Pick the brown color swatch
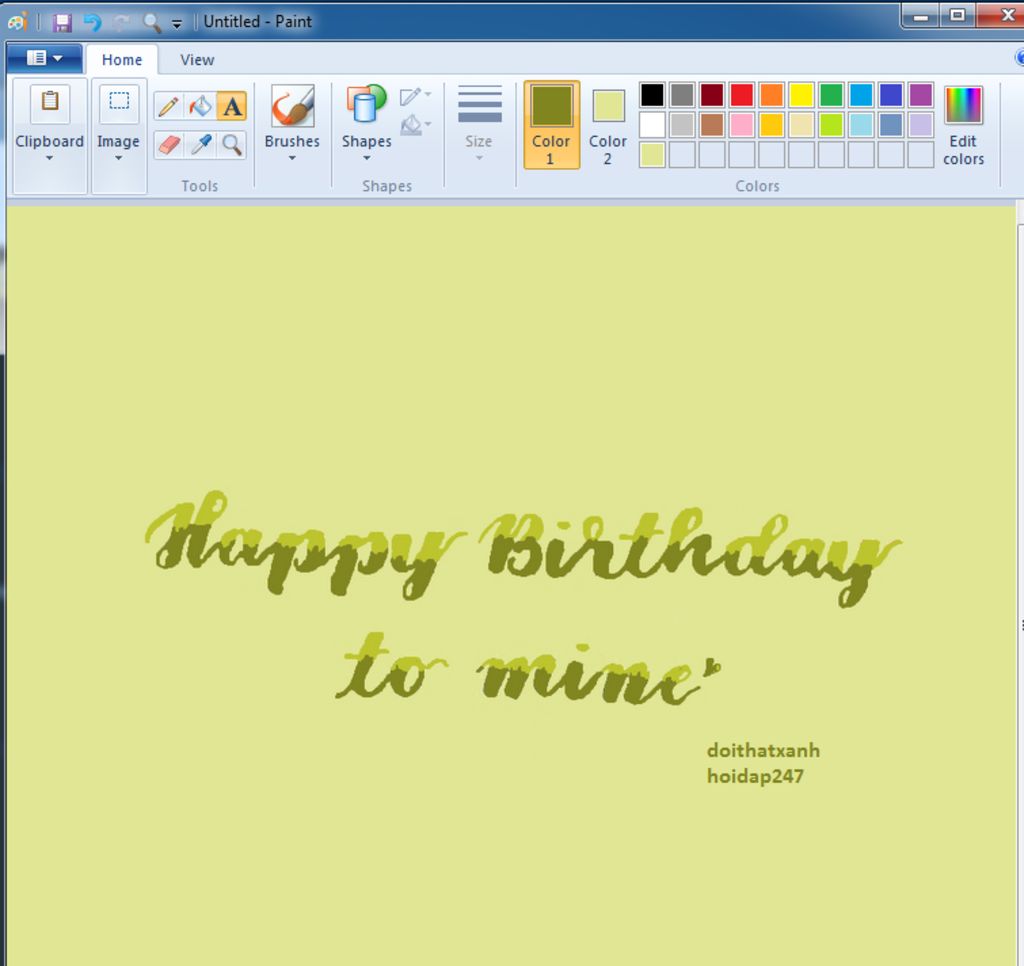Image resolution: width=1024 pixels, height=966 pixels. (712, 125)
